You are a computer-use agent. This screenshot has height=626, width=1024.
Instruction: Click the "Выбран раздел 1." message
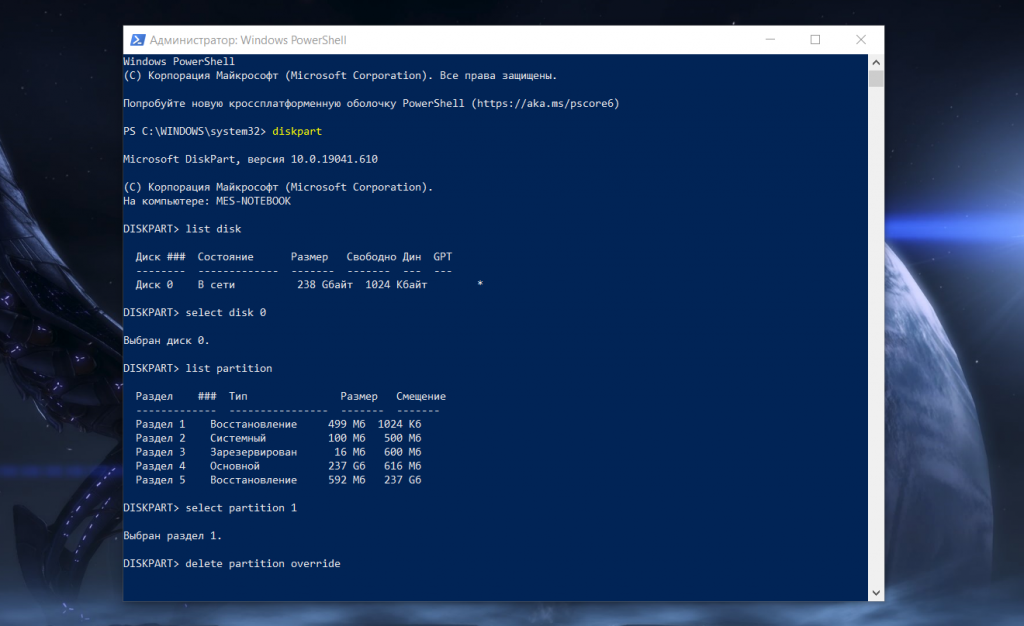172,536
